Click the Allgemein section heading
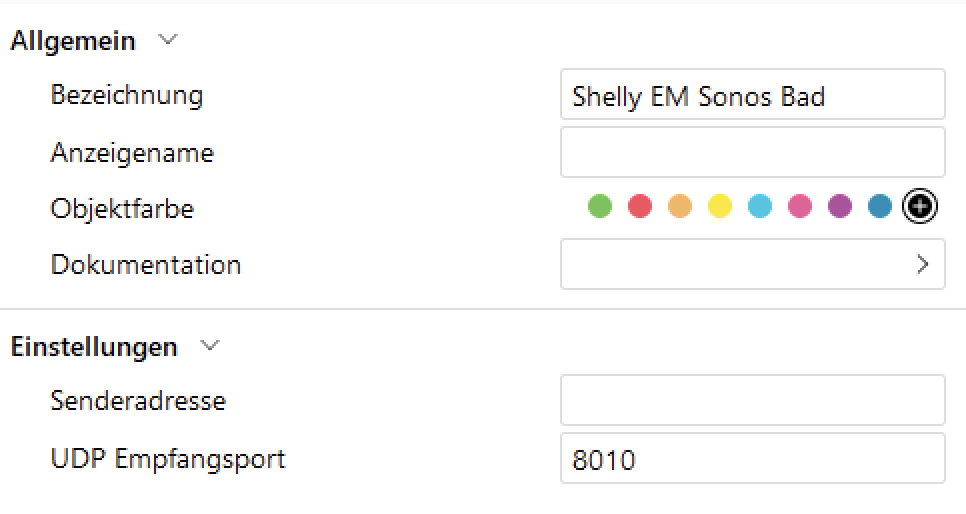 (73, 41)
